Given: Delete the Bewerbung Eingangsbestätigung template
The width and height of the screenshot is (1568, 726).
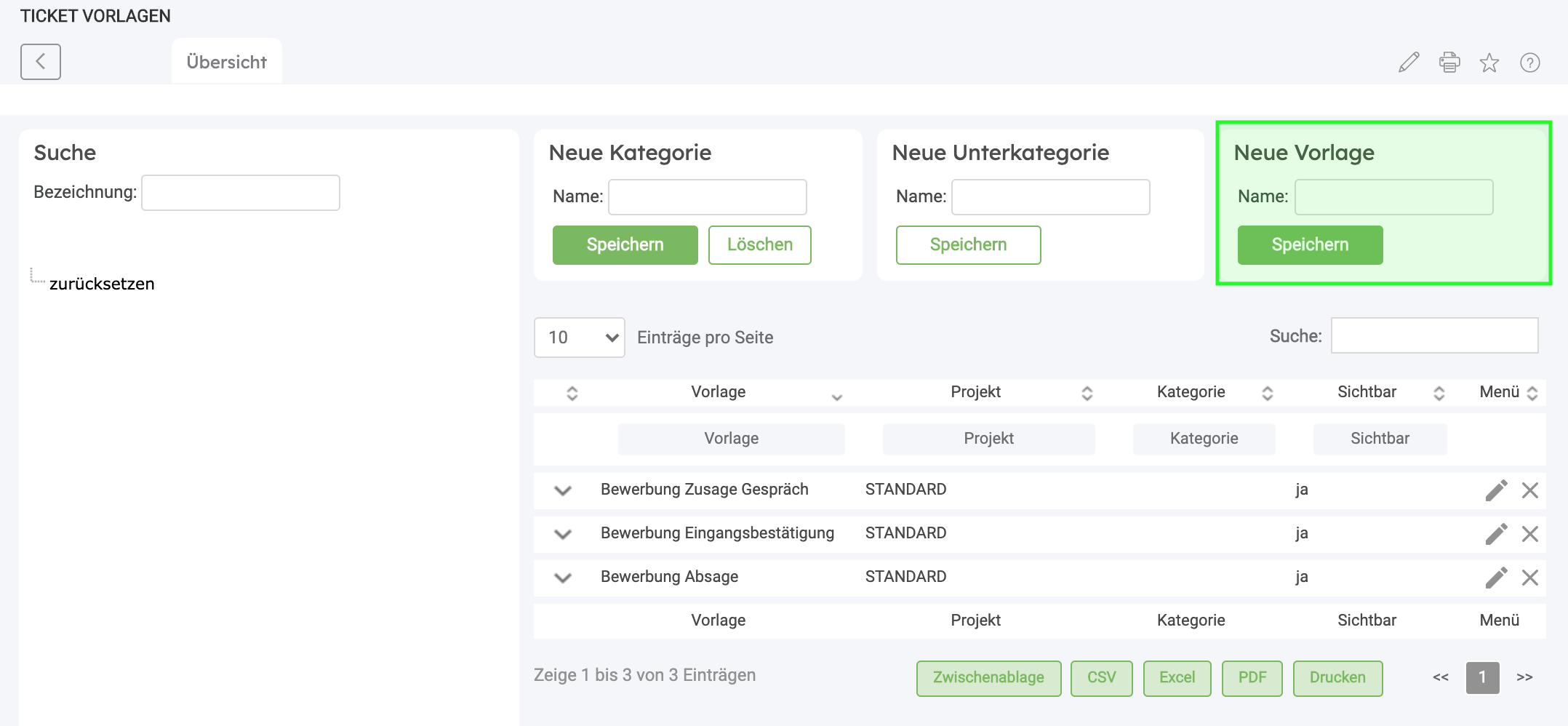Looking at the screenshot, I should [x=1529, y=534].
